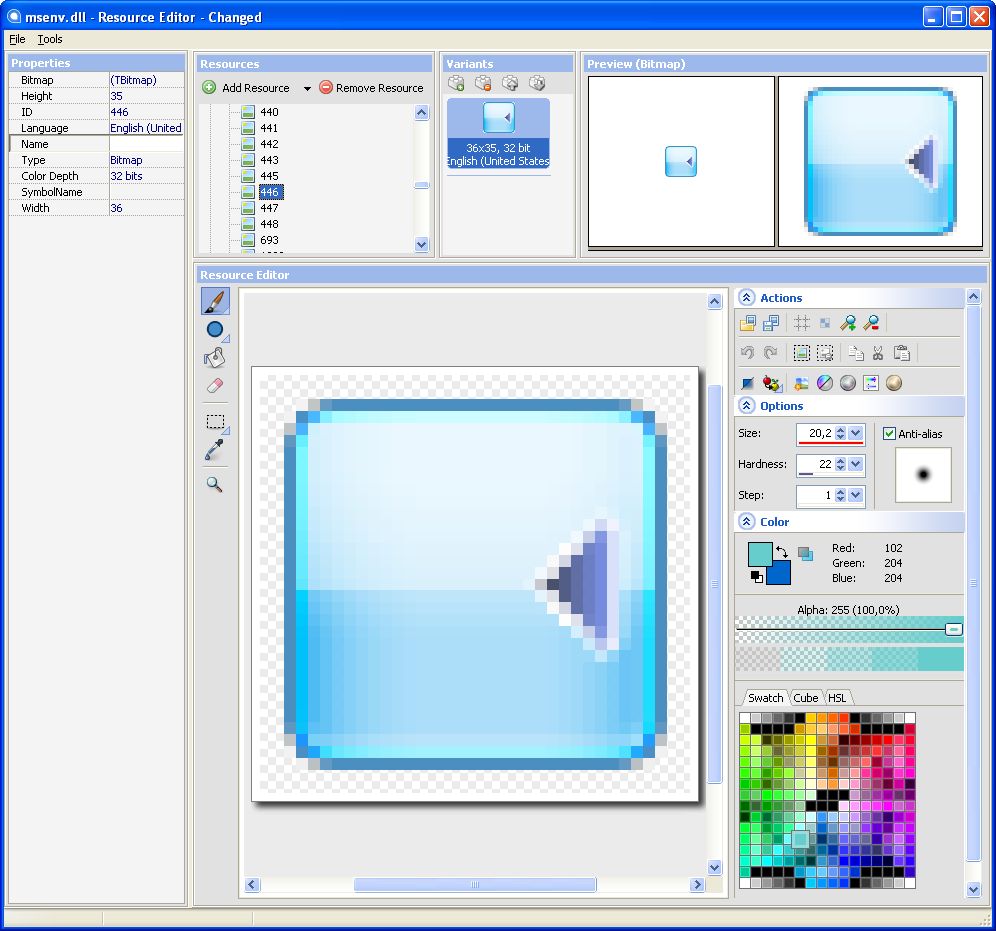Screen dimensions: 996x931
Task: Click the paste clipboard icon
Action: coord(901,353)
